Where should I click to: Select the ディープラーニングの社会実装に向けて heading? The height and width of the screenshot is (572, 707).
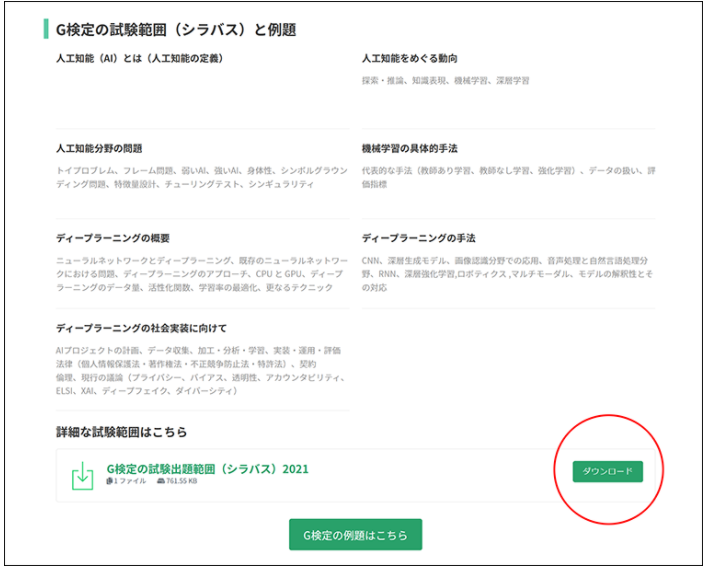[x=141, y=328]
